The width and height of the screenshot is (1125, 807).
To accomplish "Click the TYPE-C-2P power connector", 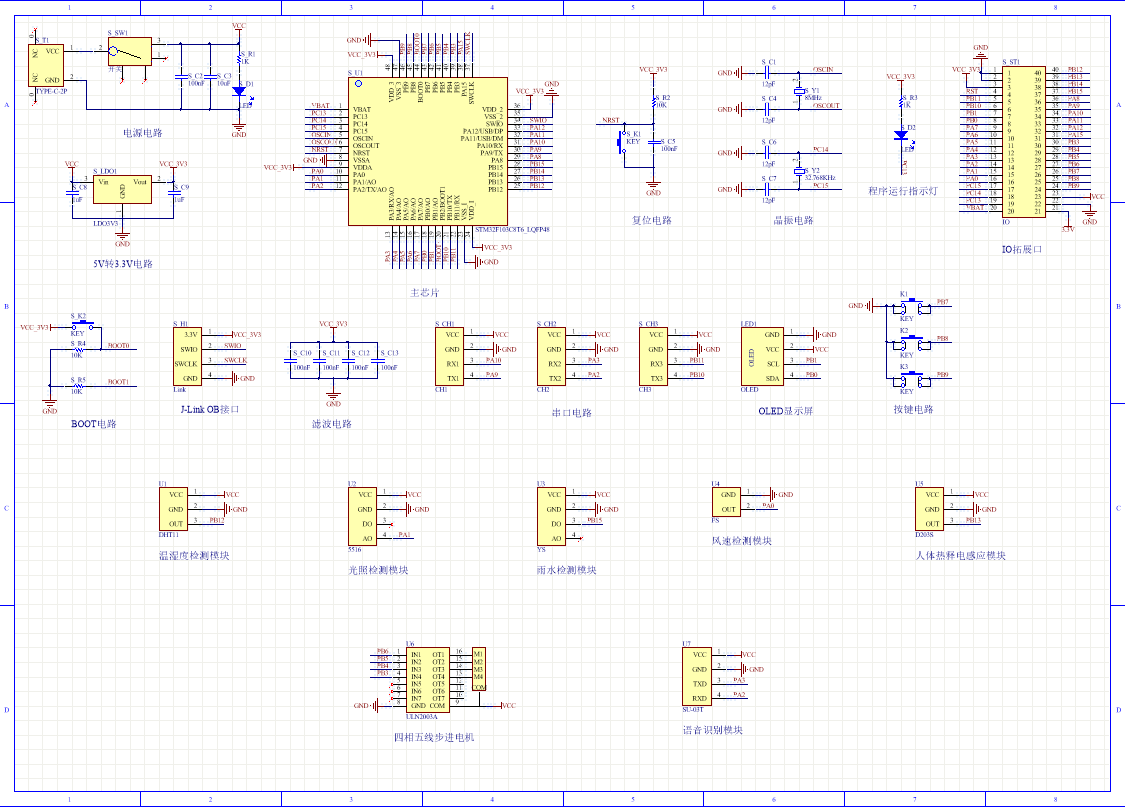I will 46,65.
